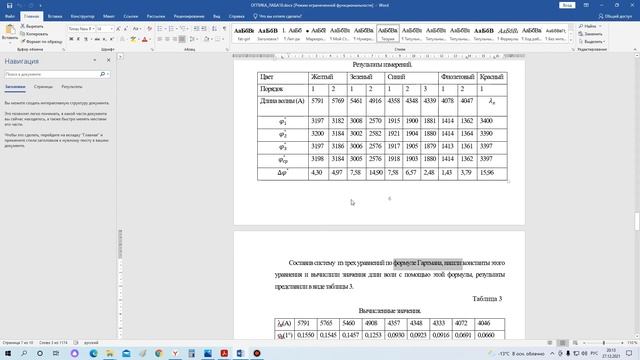Adjust the zoom slider in status bar
The height and width of the screenshot is (360, 640).
point(603,343)
